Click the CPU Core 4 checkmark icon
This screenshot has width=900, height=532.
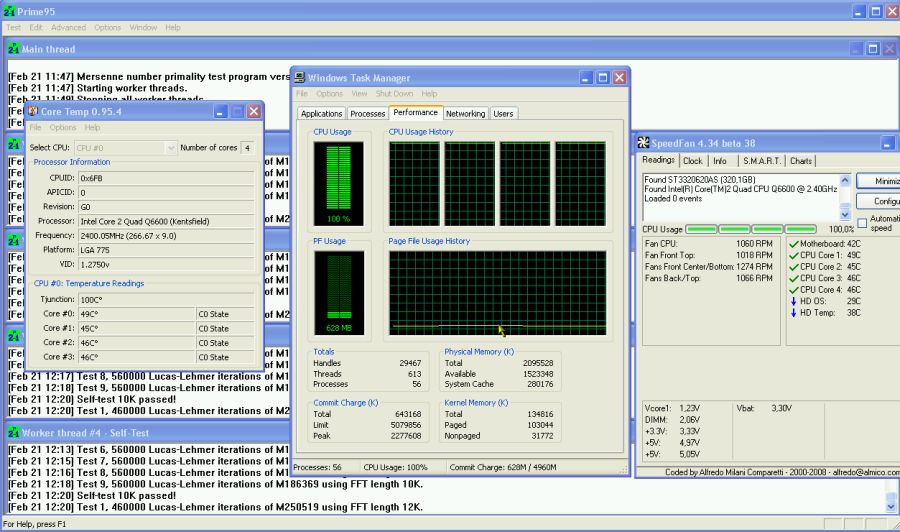[794, 290]
